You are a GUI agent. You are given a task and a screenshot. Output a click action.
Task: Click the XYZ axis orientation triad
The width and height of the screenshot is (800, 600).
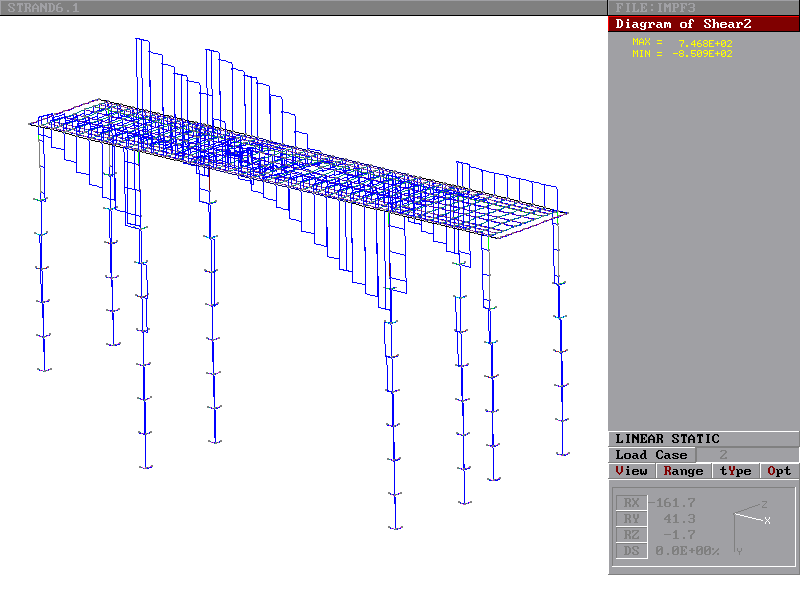coord(750,522)
